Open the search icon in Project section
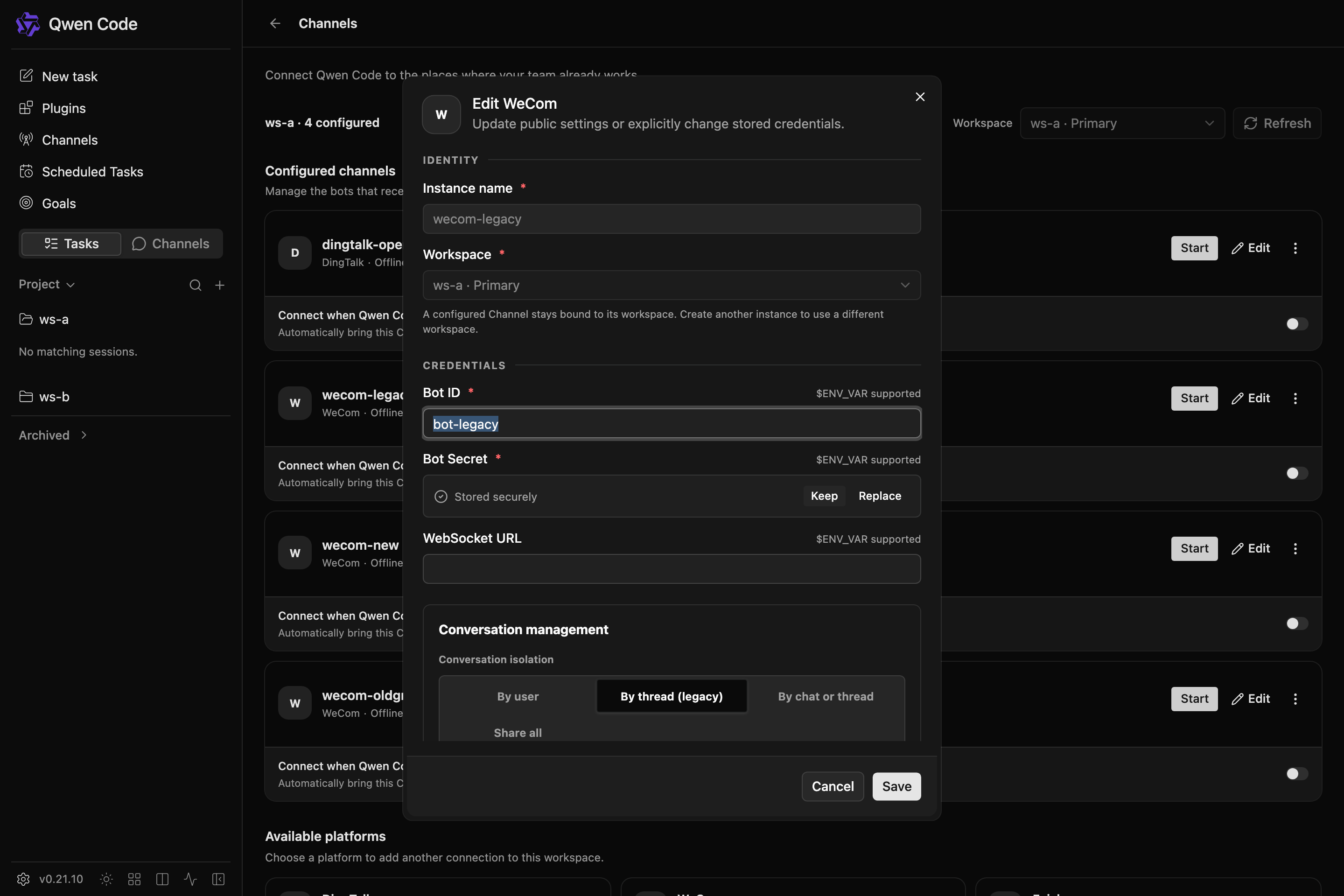The height and width of the screenshot is (896, 1344). point(196,285)
